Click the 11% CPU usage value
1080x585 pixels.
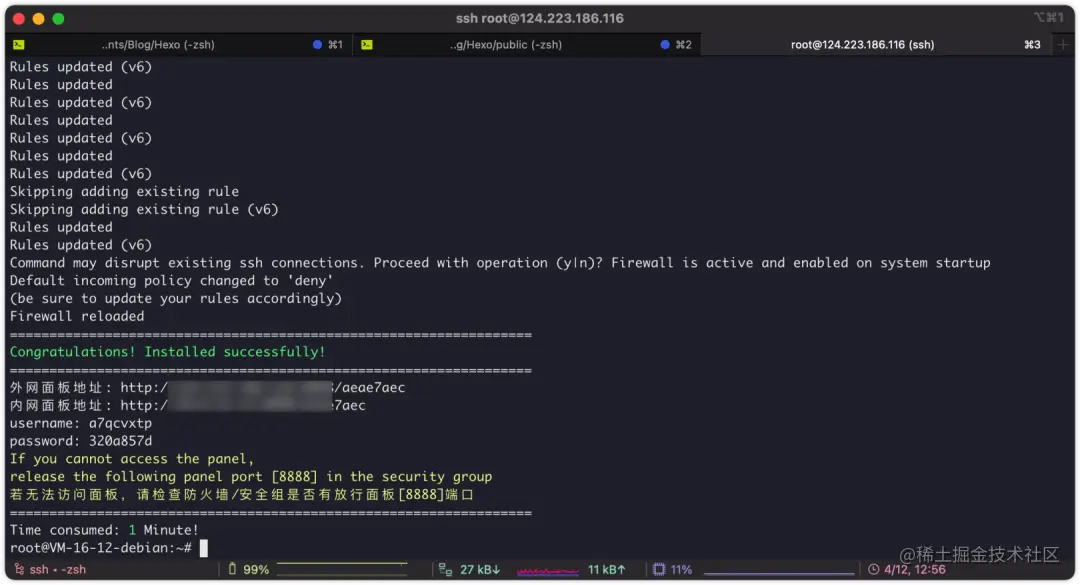click(681, 569)
